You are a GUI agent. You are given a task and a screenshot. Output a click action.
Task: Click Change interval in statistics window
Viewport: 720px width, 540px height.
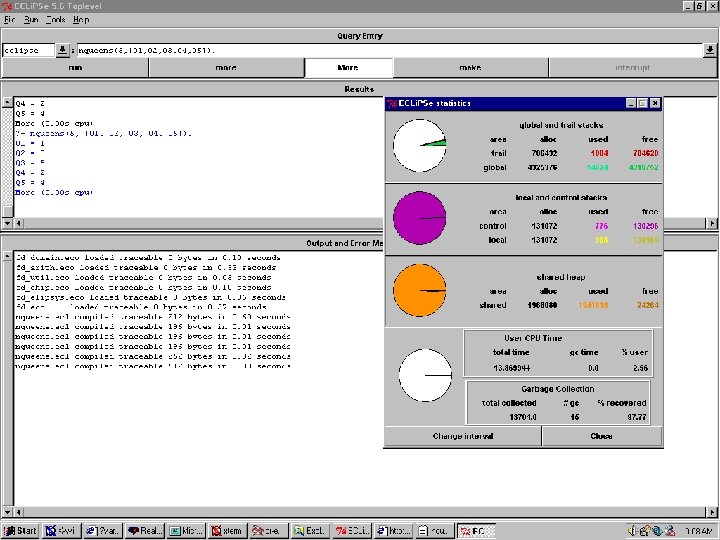click(x=463, y=436)
